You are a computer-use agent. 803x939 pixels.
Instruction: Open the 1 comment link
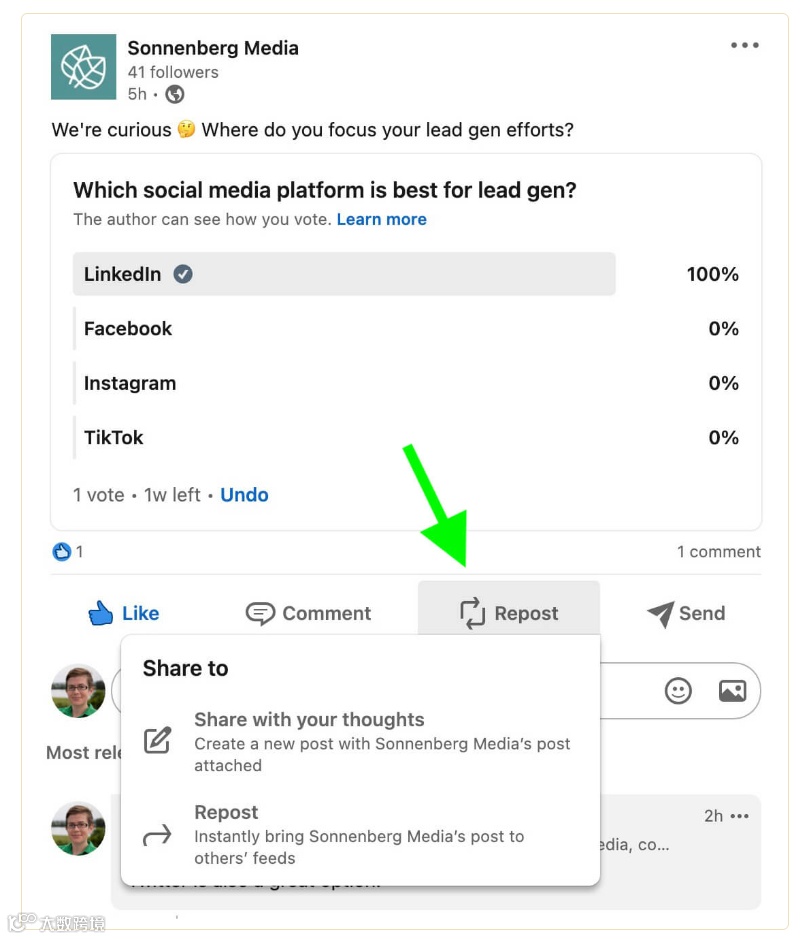[x=718, y=551]
